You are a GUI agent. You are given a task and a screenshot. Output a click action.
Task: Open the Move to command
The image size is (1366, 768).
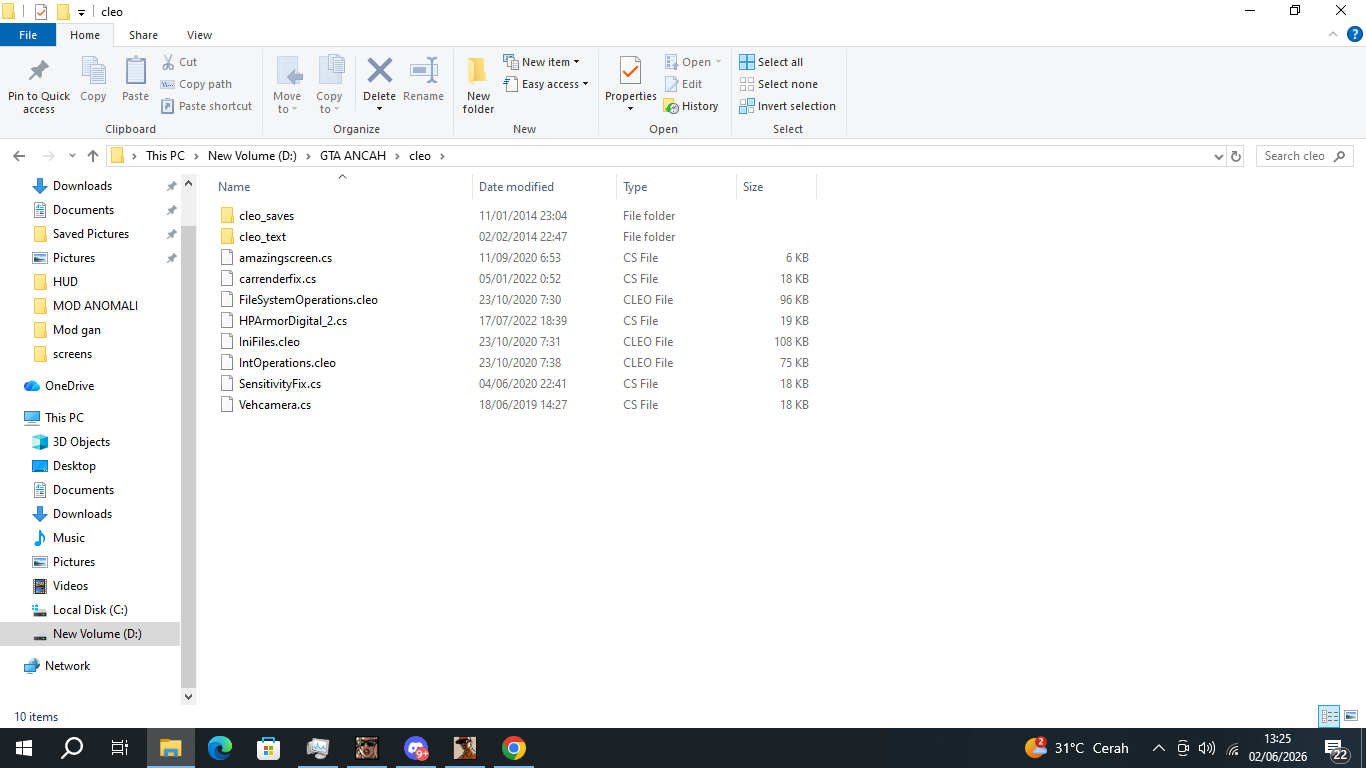[x=287, y=85]
